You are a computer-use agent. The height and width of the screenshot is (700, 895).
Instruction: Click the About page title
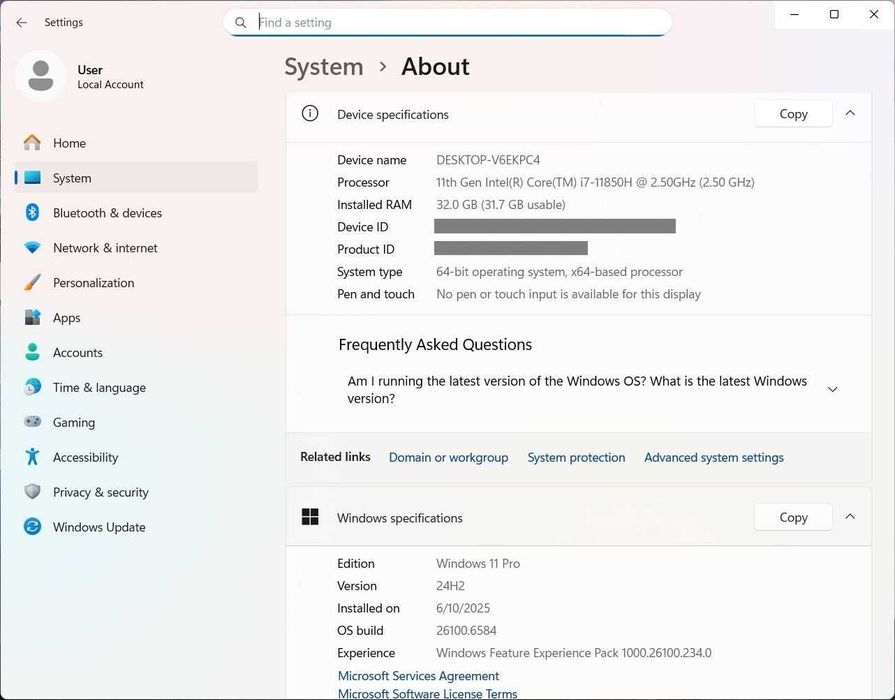point(436,67)
